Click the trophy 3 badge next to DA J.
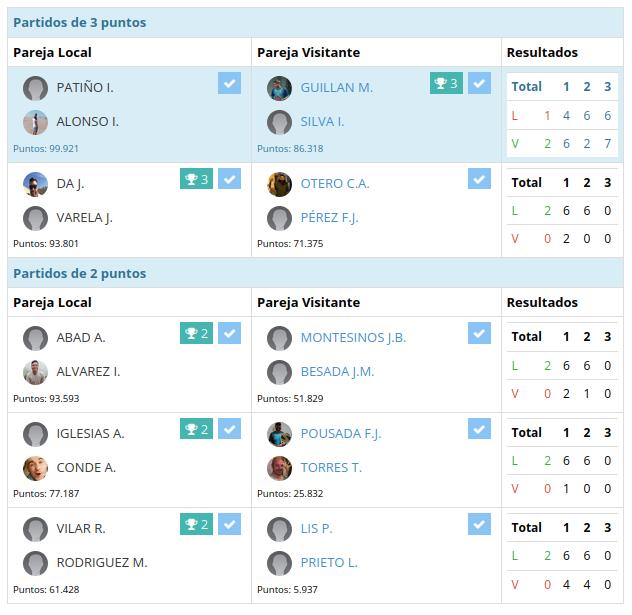 (196, 179)
